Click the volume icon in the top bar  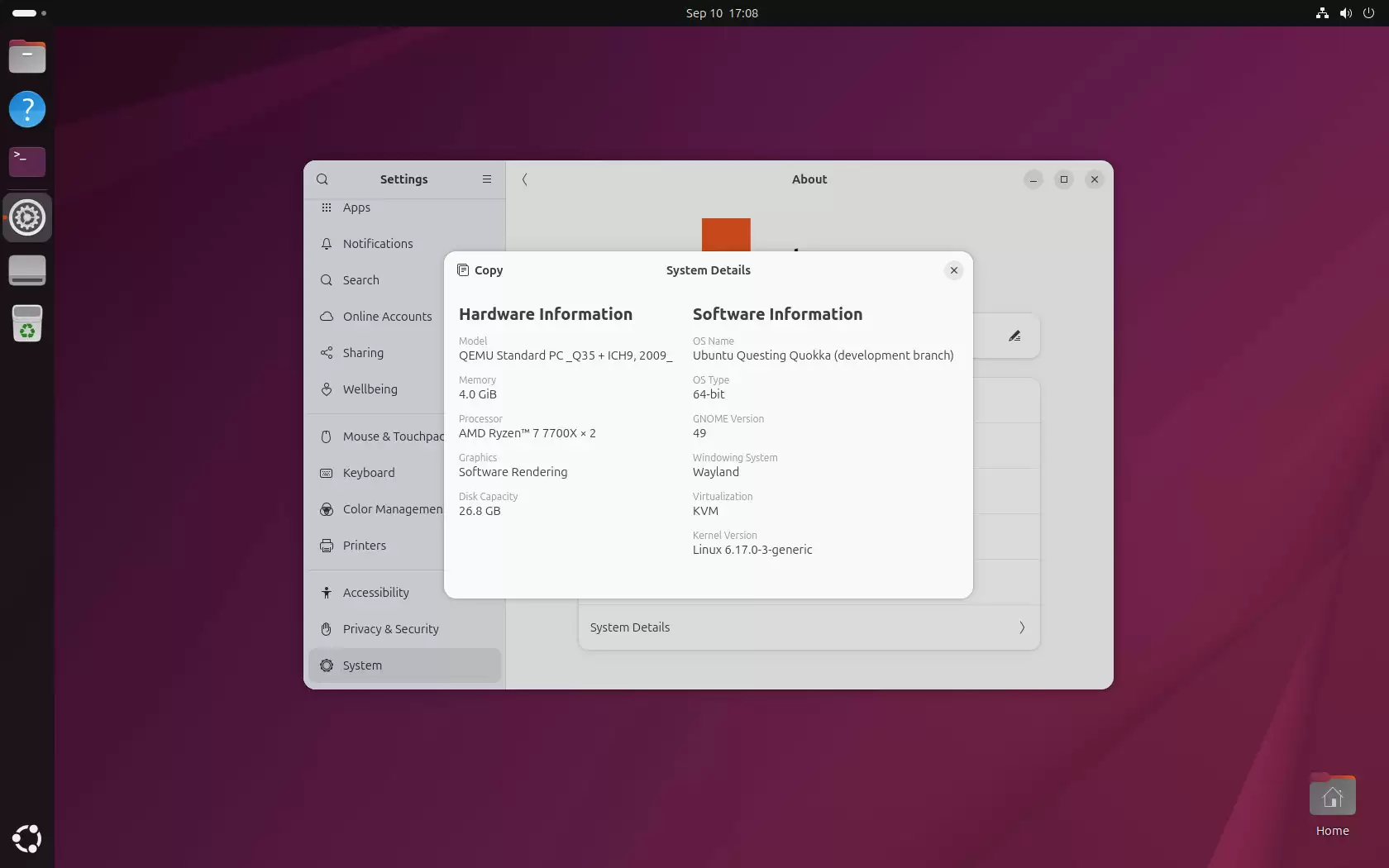pos(1344,13)
